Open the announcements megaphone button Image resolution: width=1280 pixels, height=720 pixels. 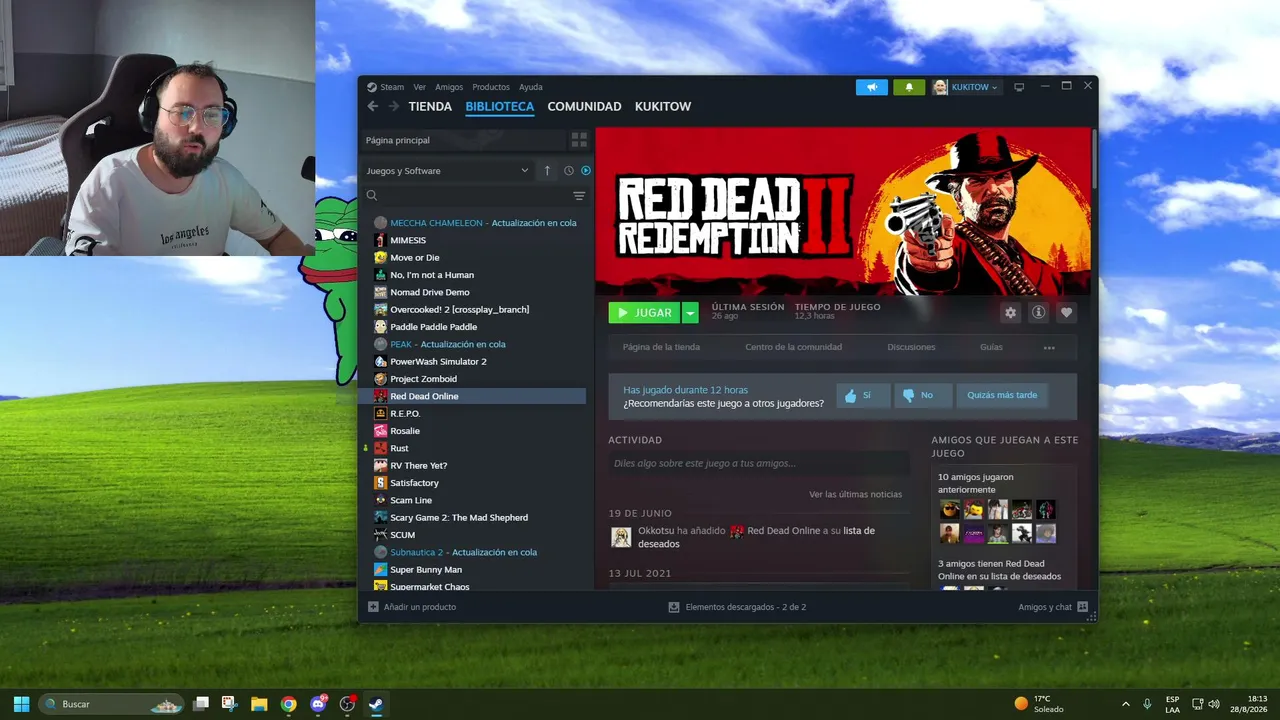872,87
